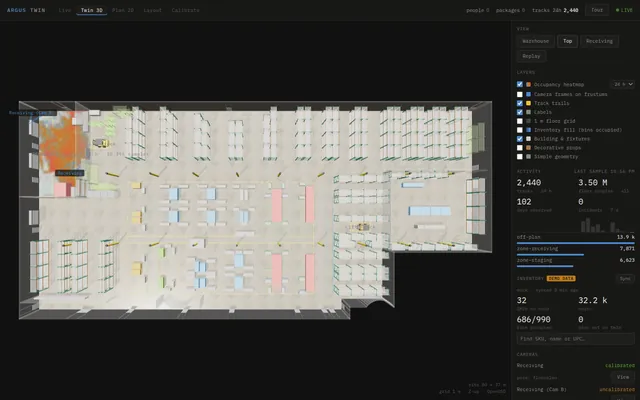Enable Camera frames on frustums layer
Screen dimensions: 640x400
520,94
